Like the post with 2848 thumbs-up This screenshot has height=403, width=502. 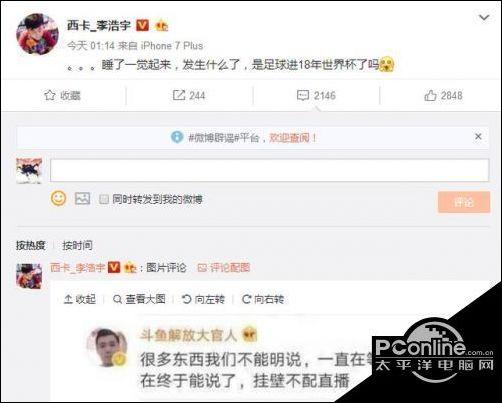tap(443, 96)
